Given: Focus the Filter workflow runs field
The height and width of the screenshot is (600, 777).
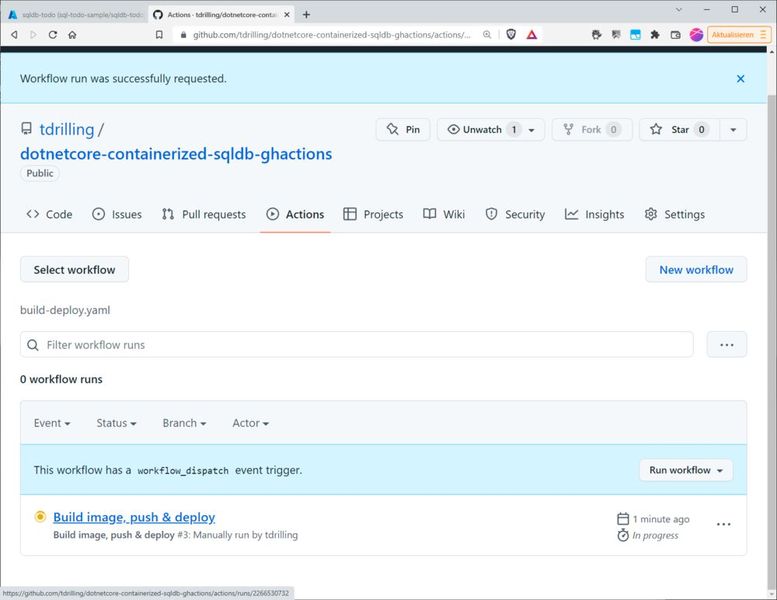Looking at the screenshot, I should 357,345.
